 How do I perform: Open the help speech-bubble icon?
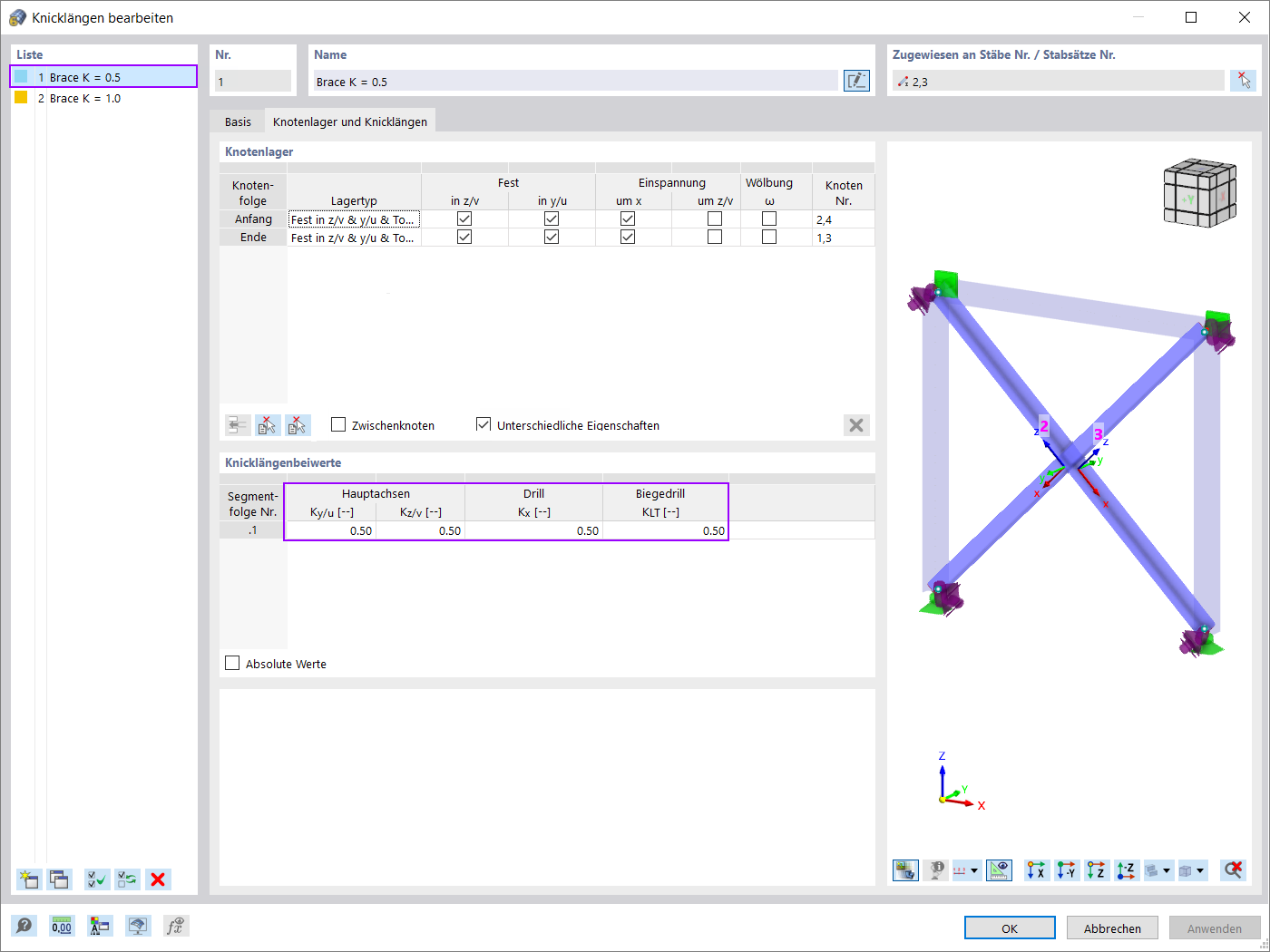[x=24, y=926]
